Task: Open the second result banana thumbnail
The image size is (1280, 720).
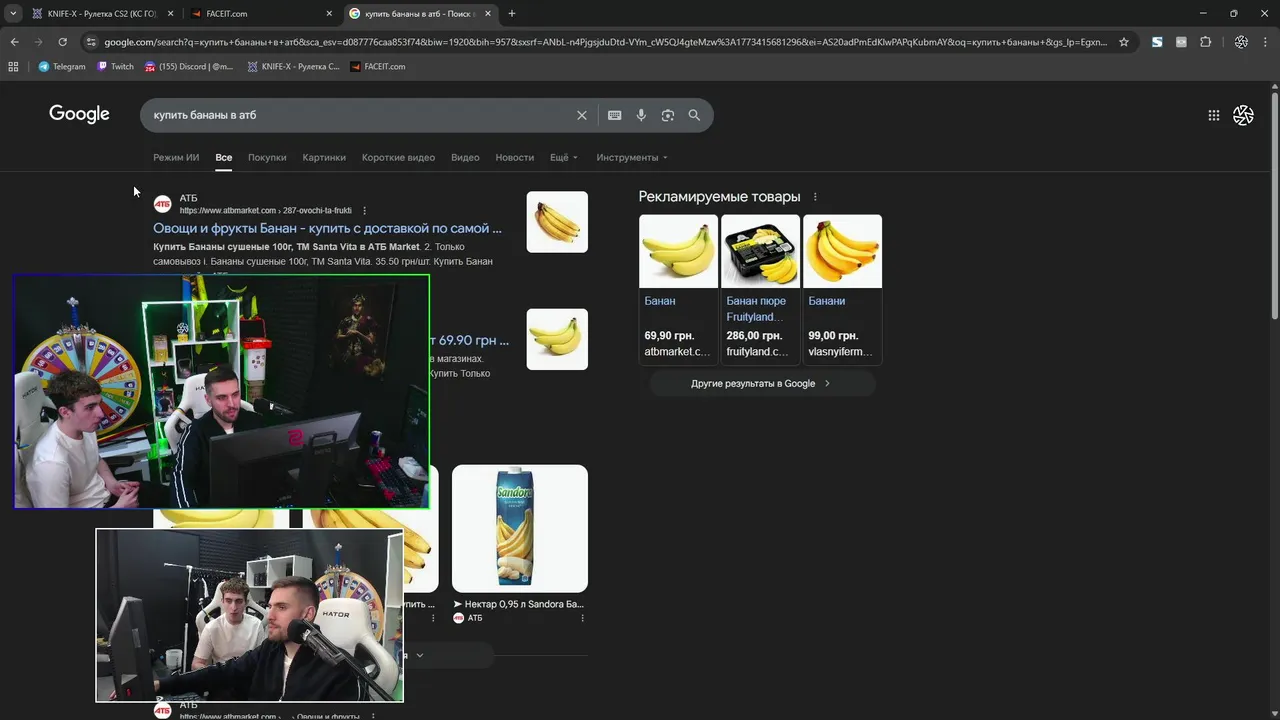Action: coord(557,339)
